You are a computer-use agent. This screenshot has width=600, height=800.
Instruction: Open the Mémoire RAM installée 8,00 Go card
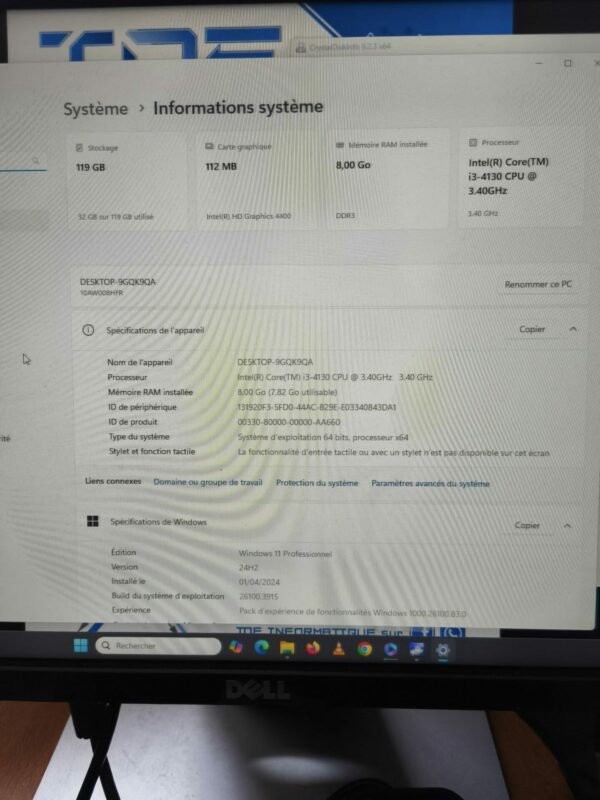387,178
